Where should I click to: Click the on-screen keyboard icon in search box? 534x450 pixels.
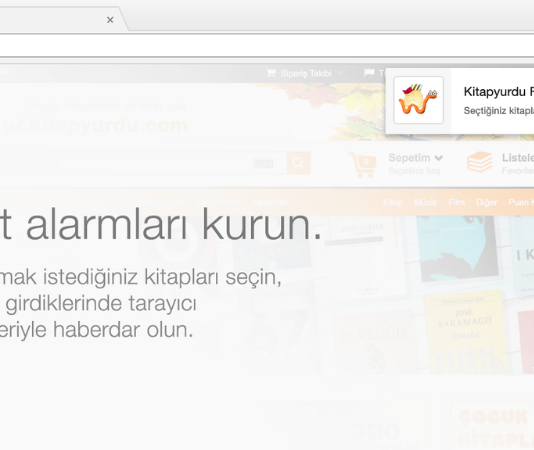coord(263,163)
